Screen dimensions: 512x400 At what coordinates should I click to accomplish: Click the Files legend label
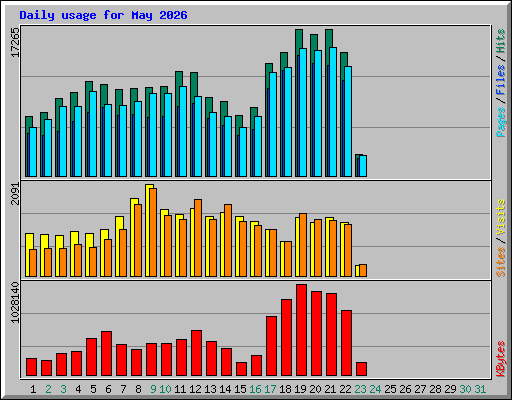(501, 79)
